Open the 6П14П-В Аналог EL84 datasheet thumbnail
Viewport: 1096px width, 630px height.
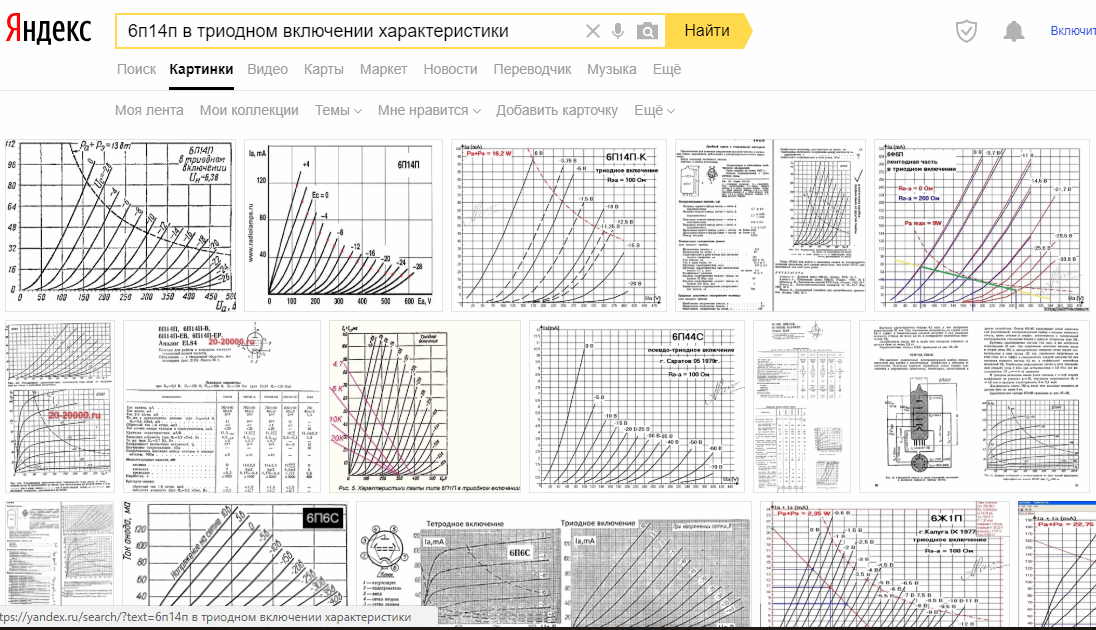pos(222,406)
